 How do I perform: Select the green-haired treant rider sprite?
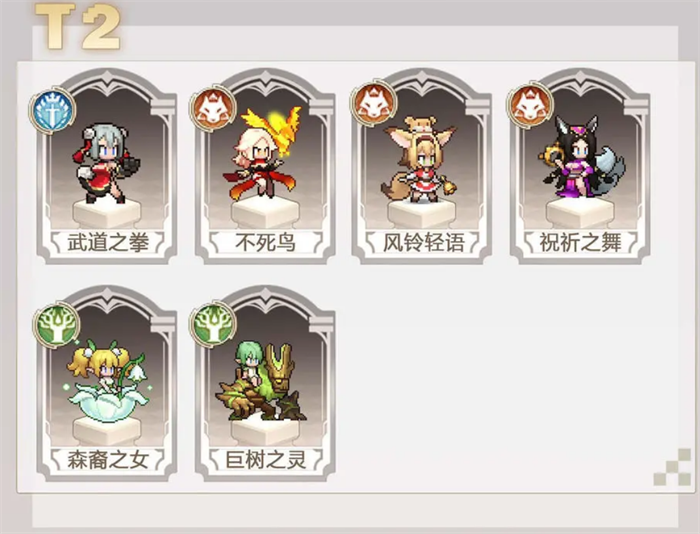click(x=261, y=382)
